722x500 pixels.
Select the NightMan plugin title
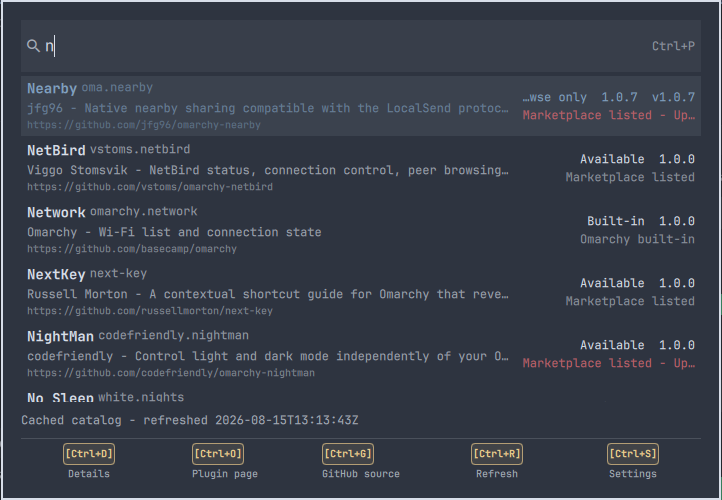tap(60, 337)
